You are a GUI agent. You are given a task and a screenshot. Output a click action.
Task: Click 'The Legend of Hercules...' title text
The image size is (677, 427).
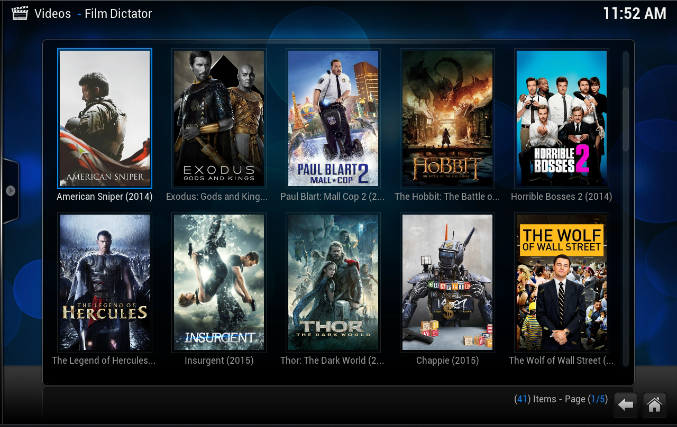[x=104, y=361]
